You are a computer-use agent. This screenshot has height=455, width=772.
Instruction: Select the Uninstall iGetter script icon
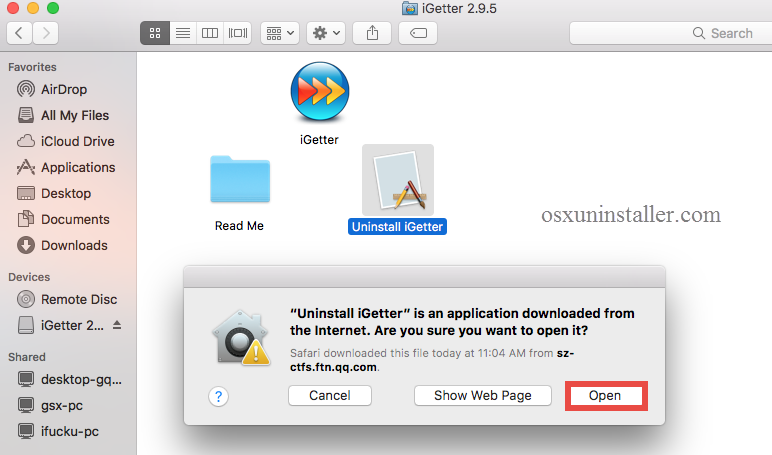[x=398, y=180]
